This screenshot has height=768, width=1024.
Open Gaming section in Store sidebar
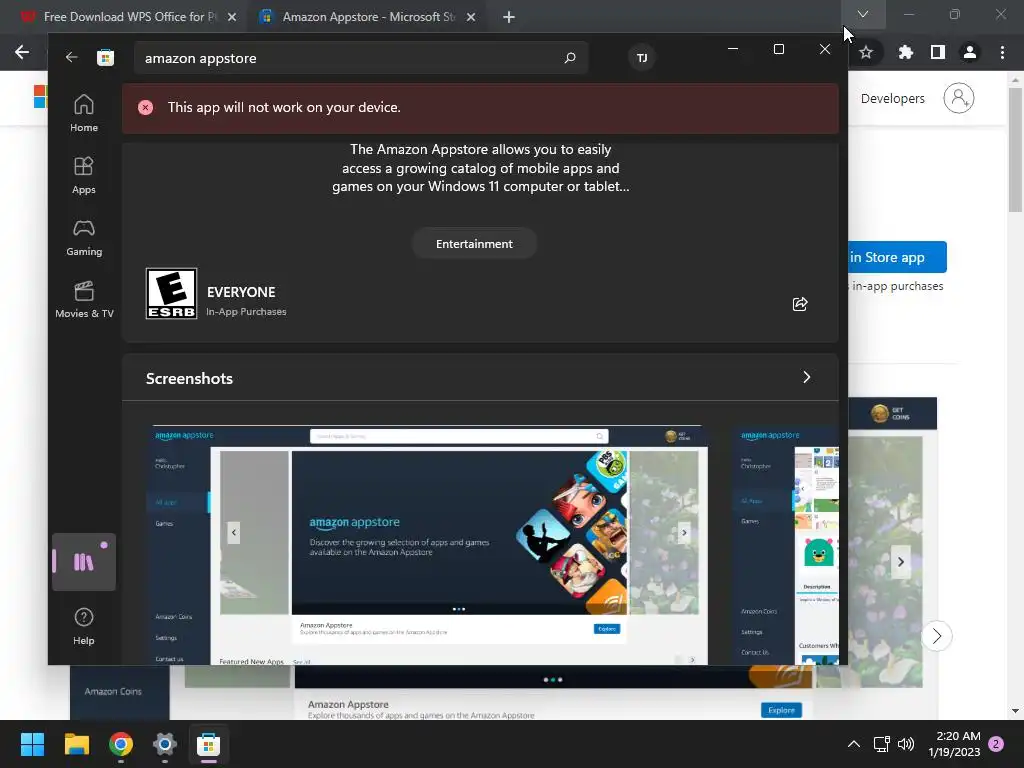84,237
